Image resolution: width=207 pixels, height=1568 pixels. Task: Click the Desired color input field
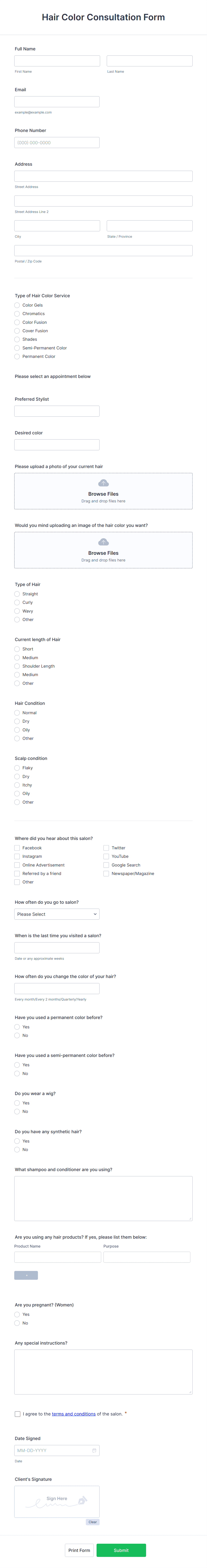pos(57,444)
